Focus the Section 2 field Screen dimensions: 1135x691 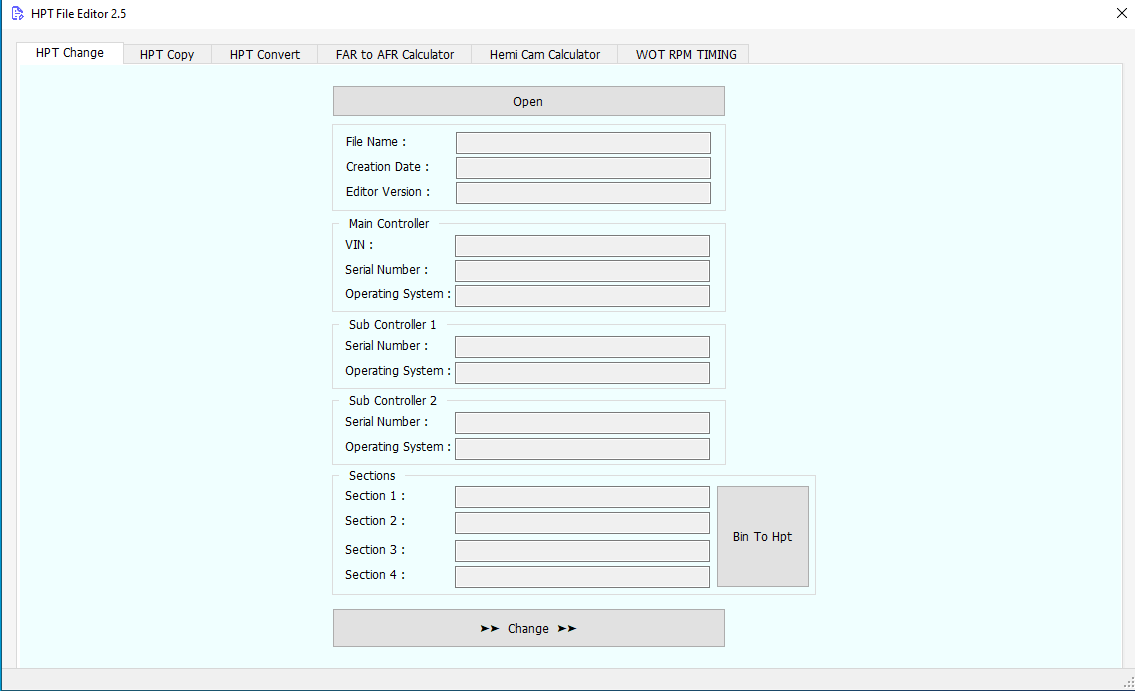pos(583,522)
